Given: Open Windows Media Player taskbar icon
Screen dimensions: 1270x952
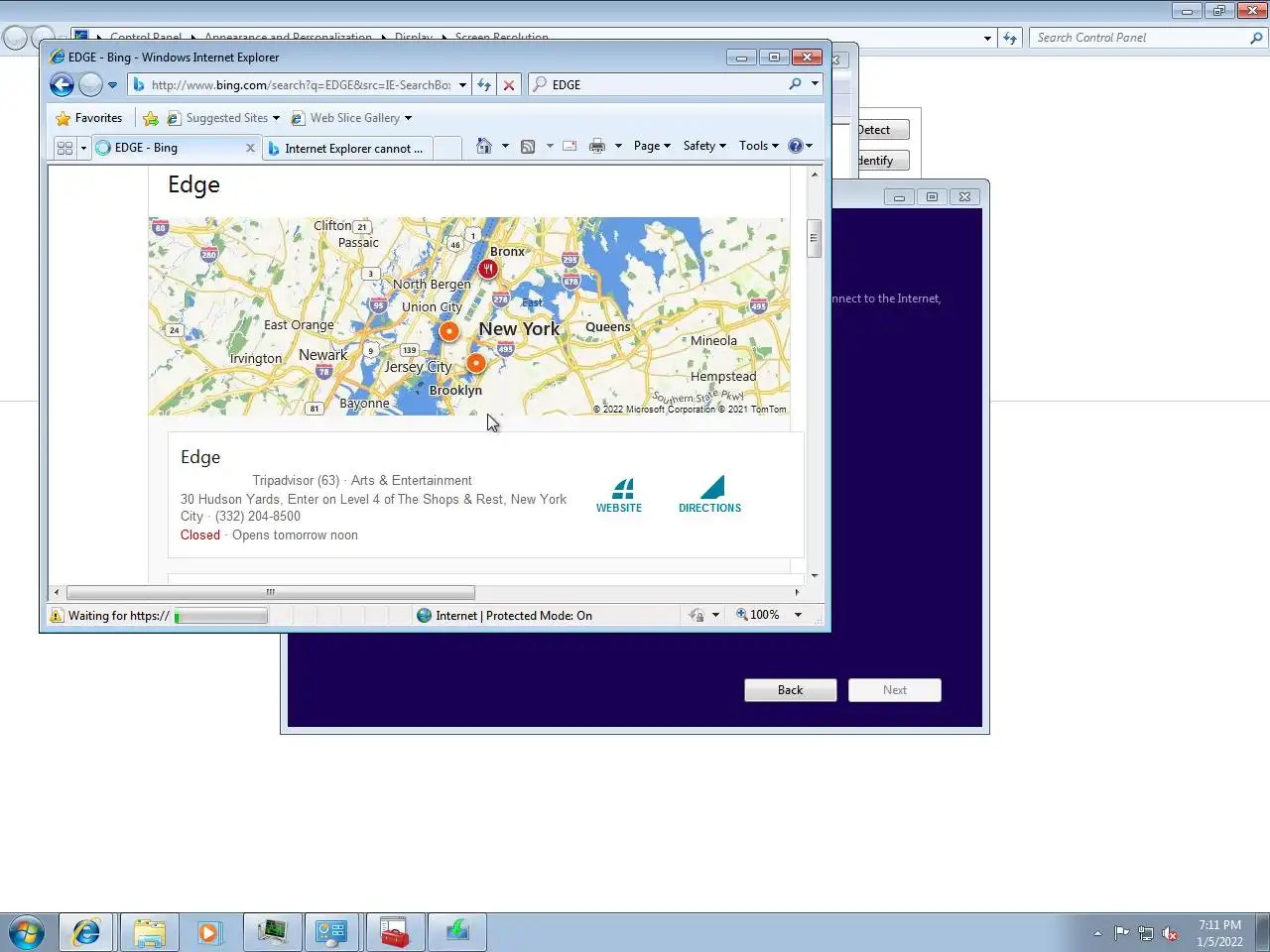Looking at the screenshot, I should [209, 932].
